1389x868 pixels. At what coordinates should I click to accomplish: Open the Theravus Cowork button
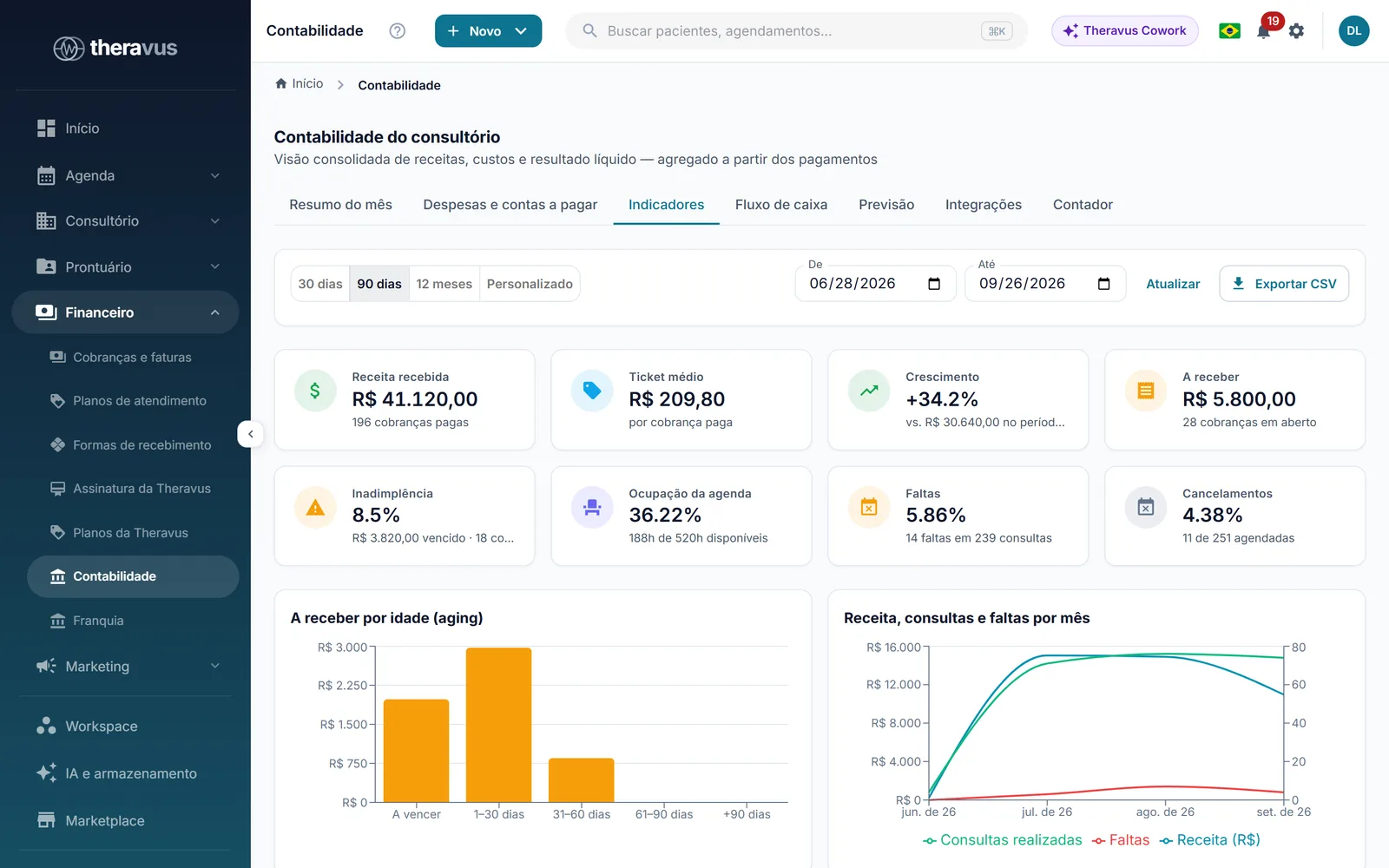[1125, 31]
